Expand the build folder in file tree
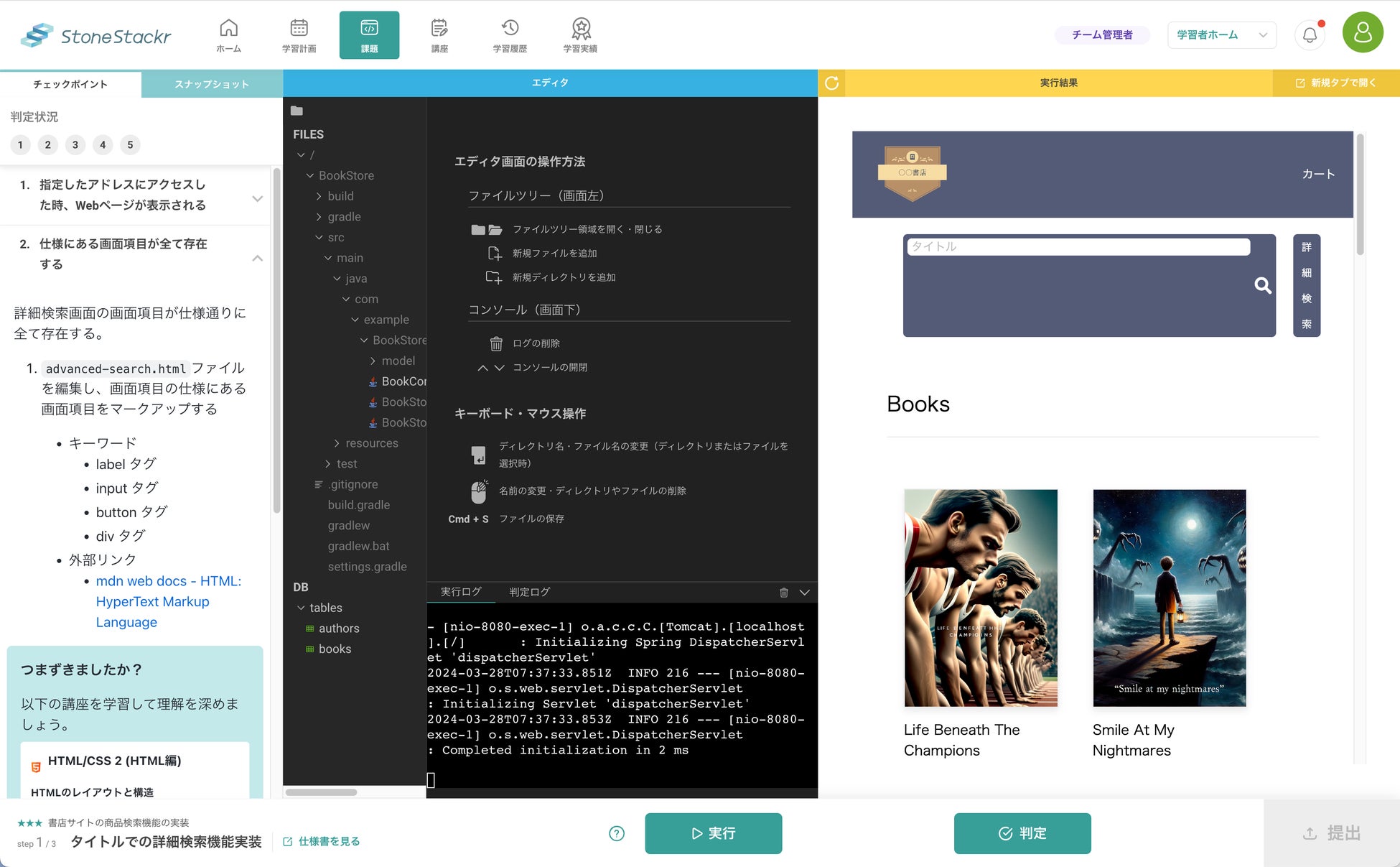Screen dimensions: 1400x867 click(340, 196)
